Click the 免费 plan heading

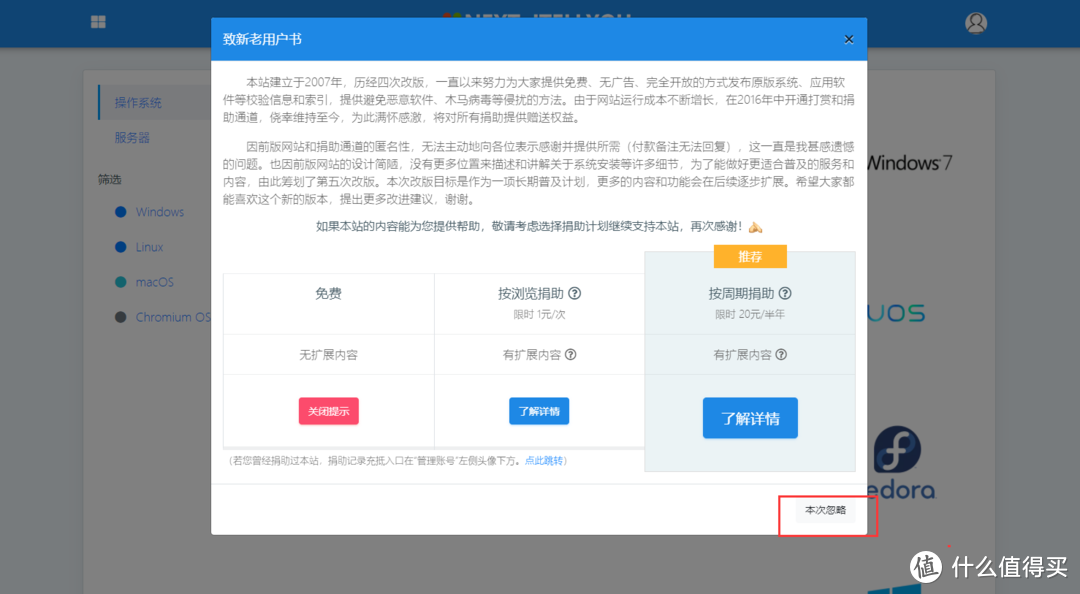329,294
